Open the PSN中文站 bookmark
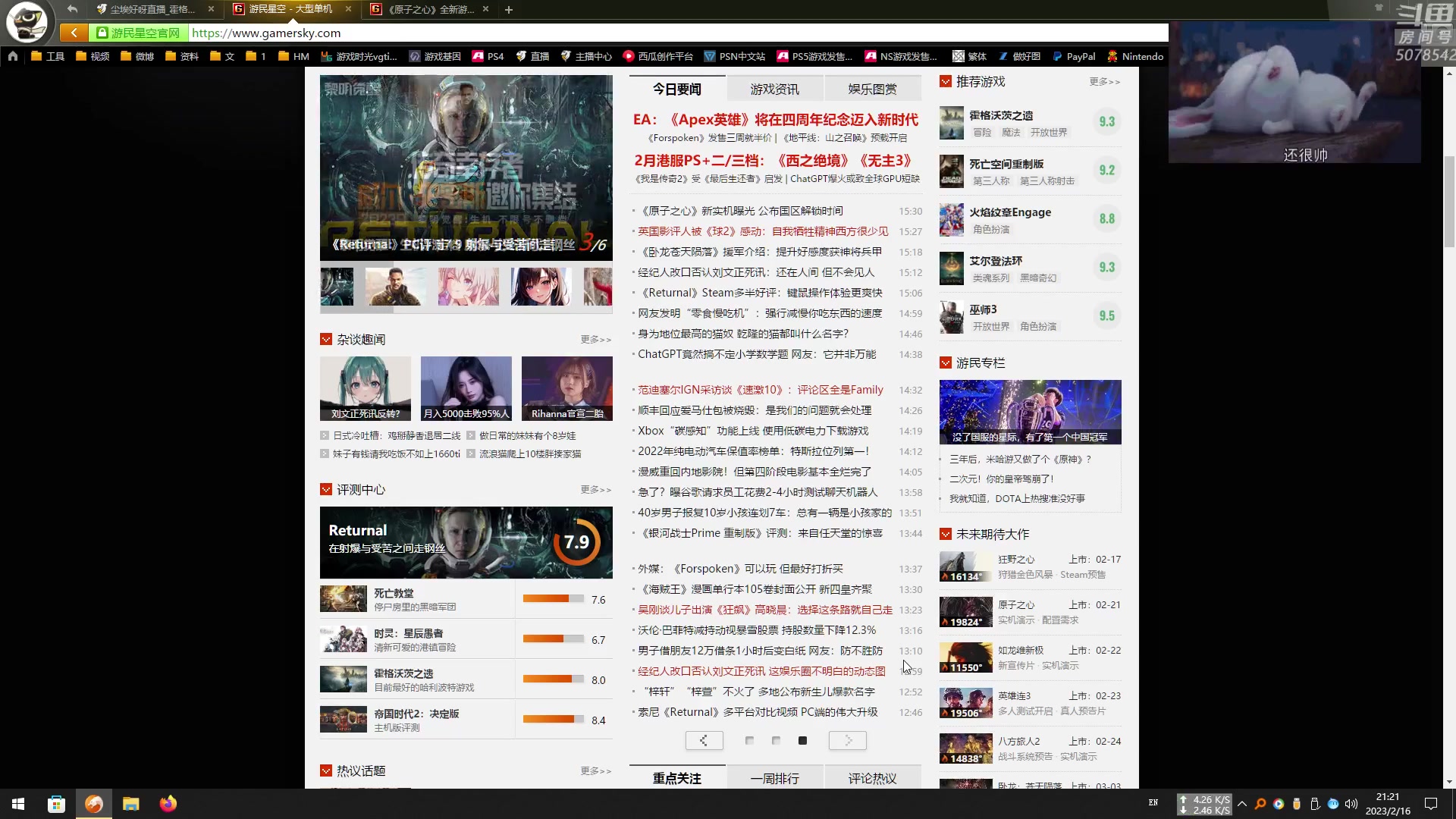Screen dimensions: 1456x819 click(x=734, y=56)
